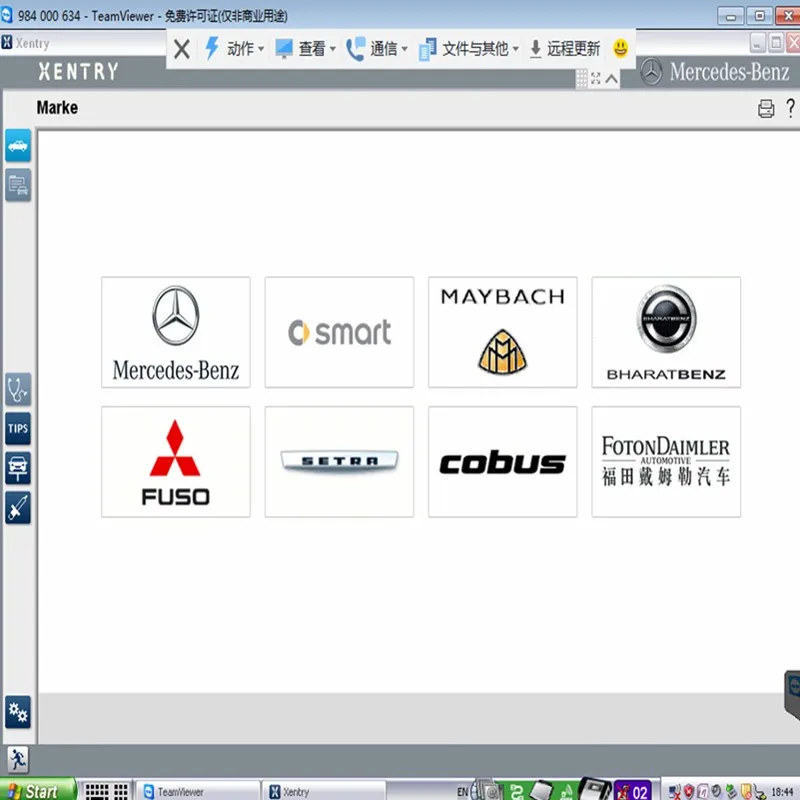Close the TeamViewer session with X
Image resolution: width=800 pixels, height=800 pixels.
pyautogui.click(x=182, y=49)
